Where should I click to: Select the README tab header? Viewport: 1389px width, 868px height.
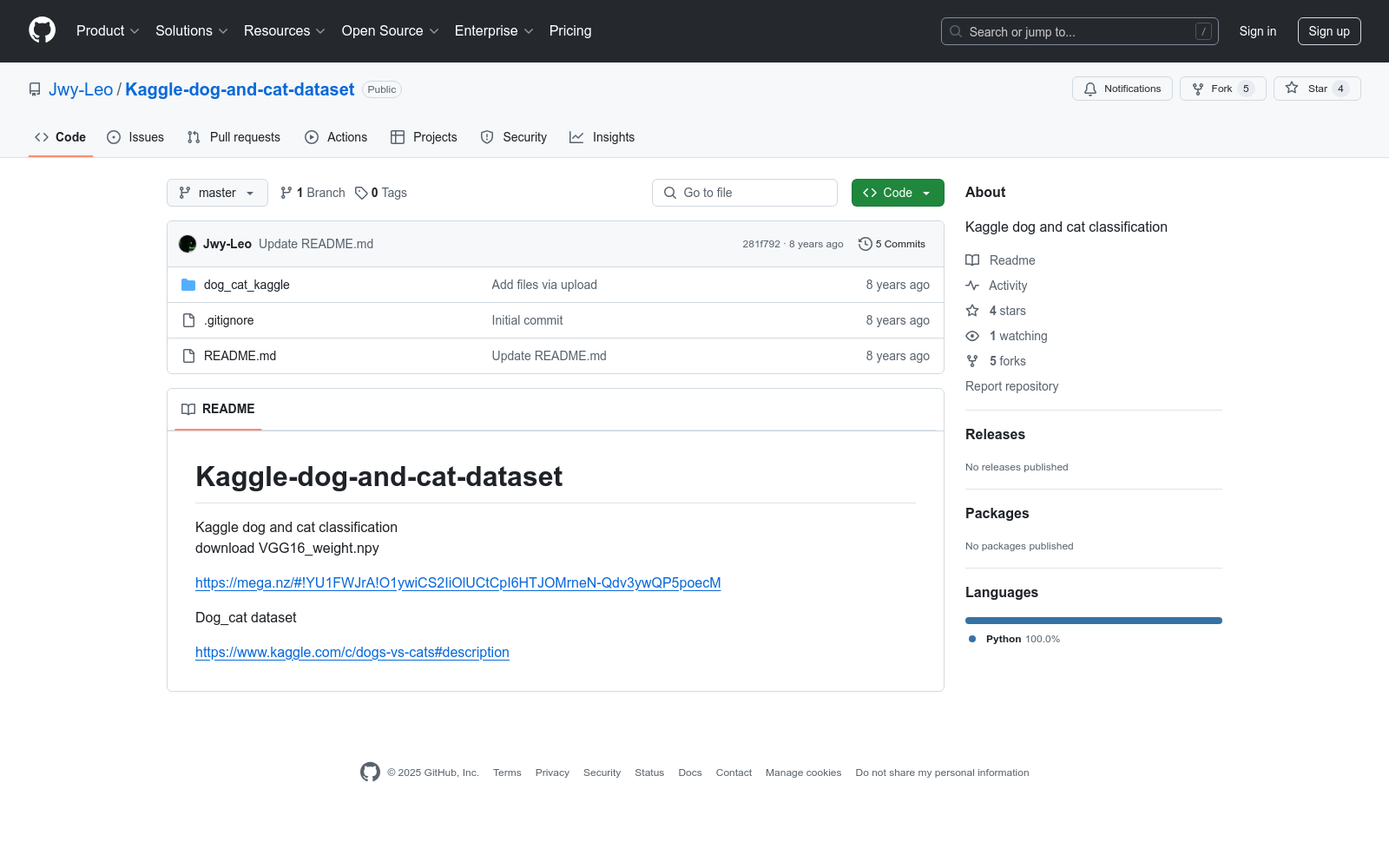[x=218, y=409]
